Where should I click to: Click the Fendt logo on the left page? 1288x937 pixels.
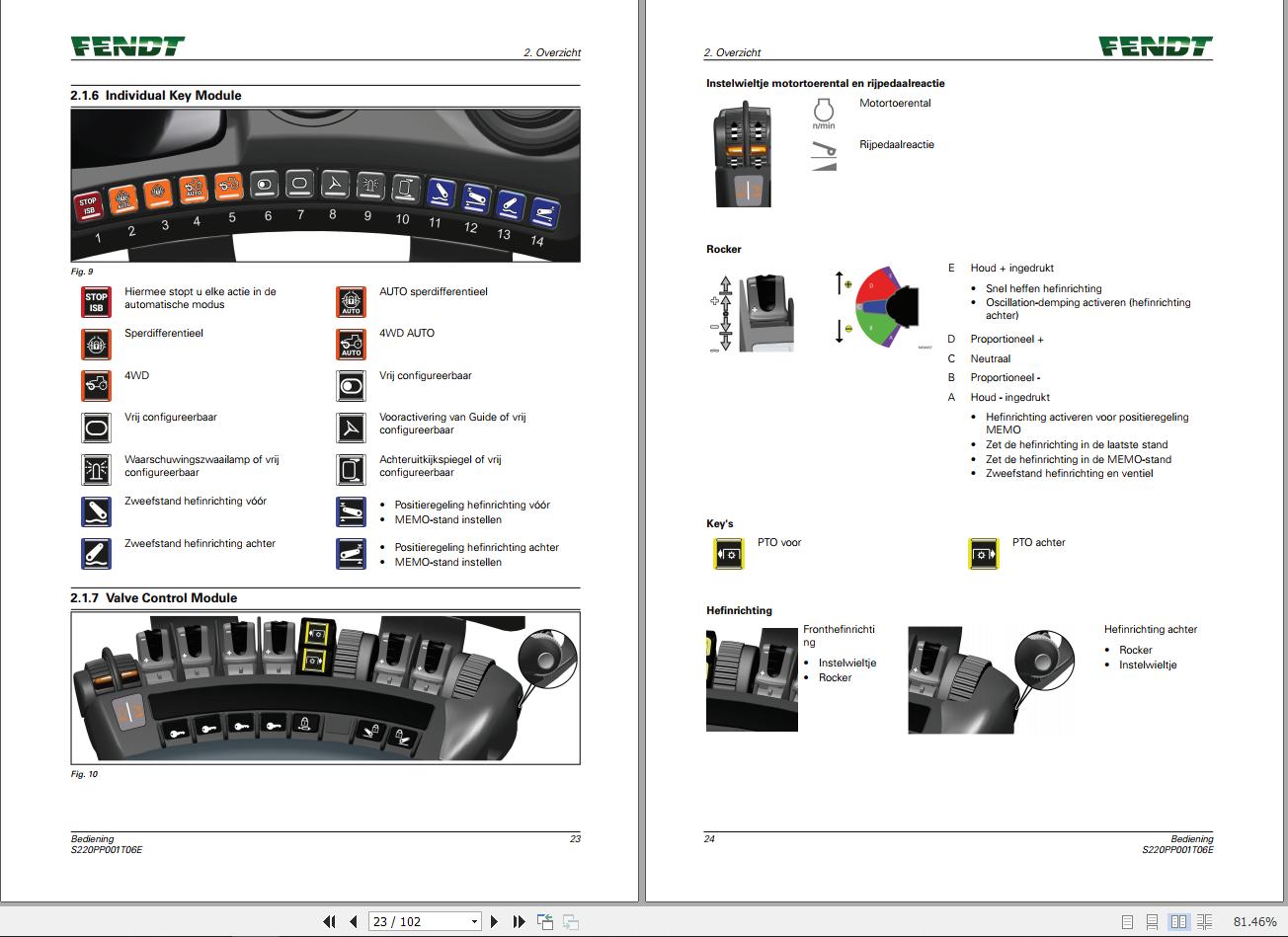pyautogui.click(x=127, y=45)
